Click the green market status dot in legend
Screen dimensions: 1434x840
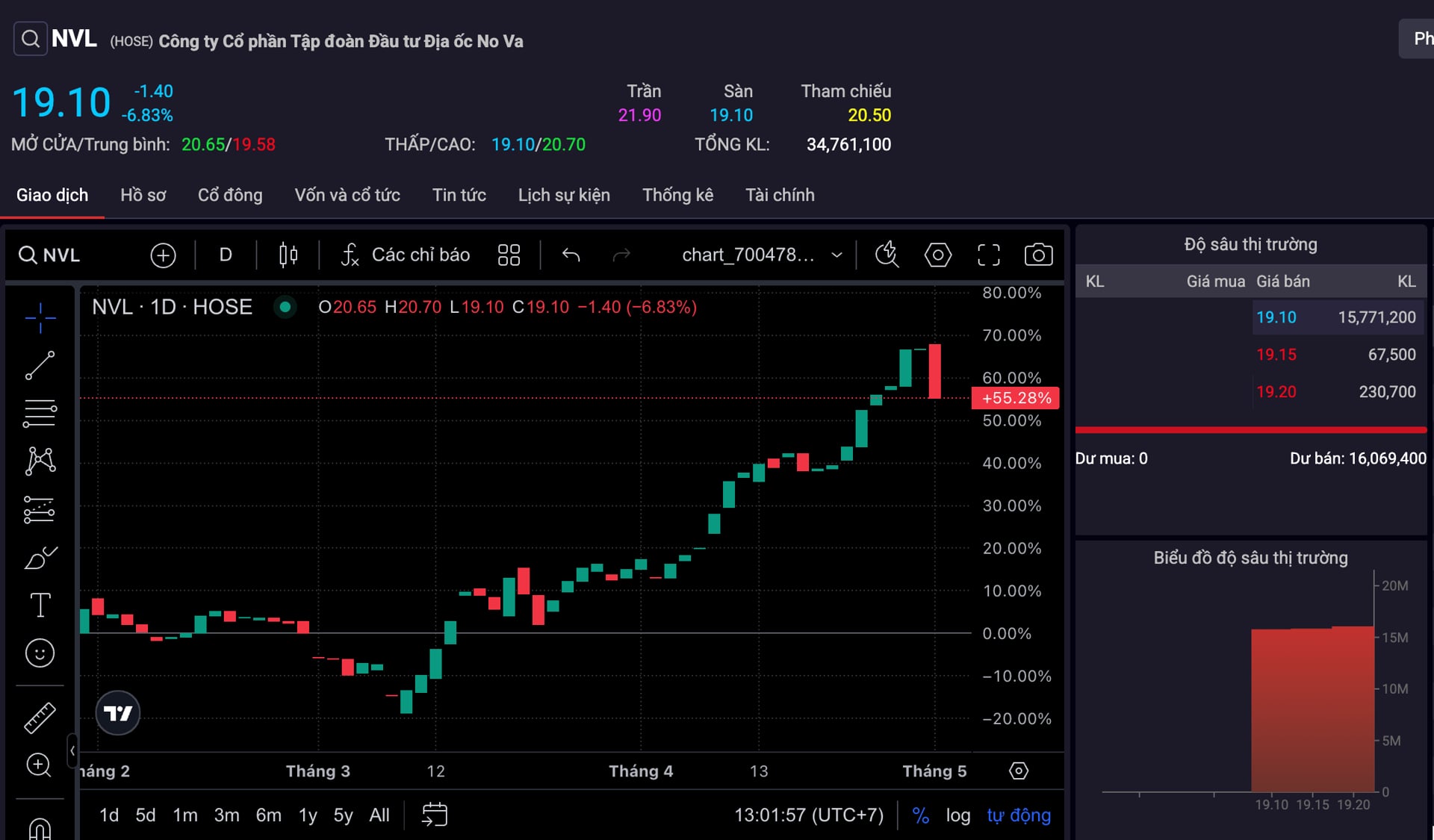(x=285, y=307)
